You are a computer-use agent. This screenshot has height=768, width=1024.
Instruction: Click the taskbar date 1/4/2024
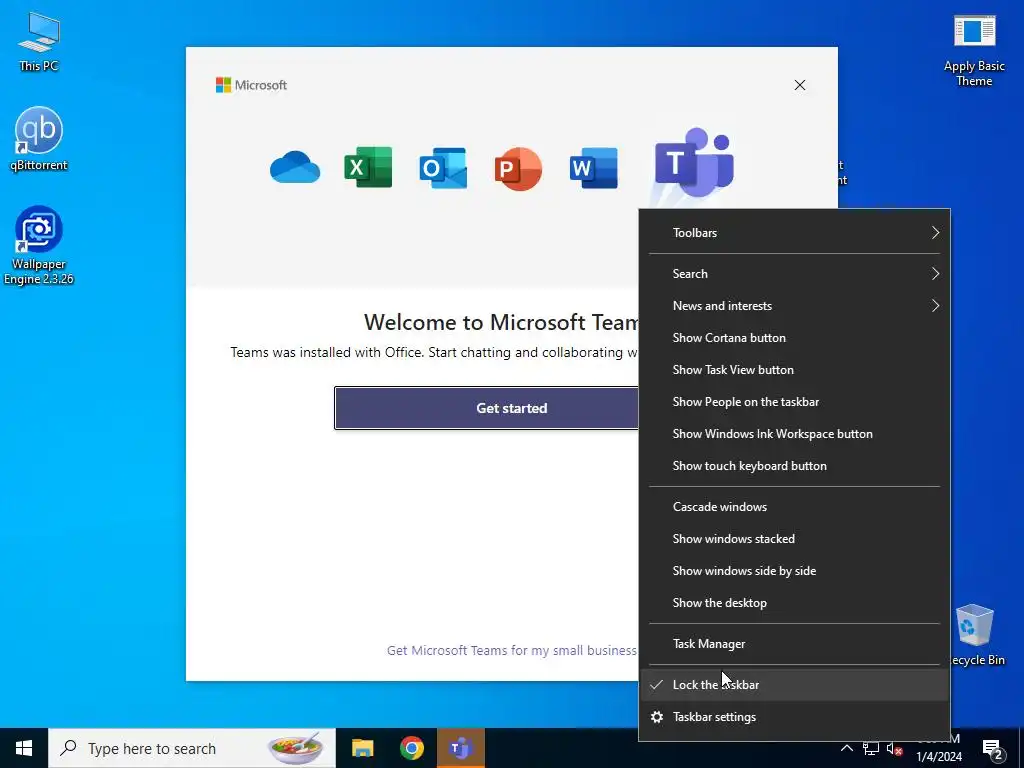click(x=938, y=756)
